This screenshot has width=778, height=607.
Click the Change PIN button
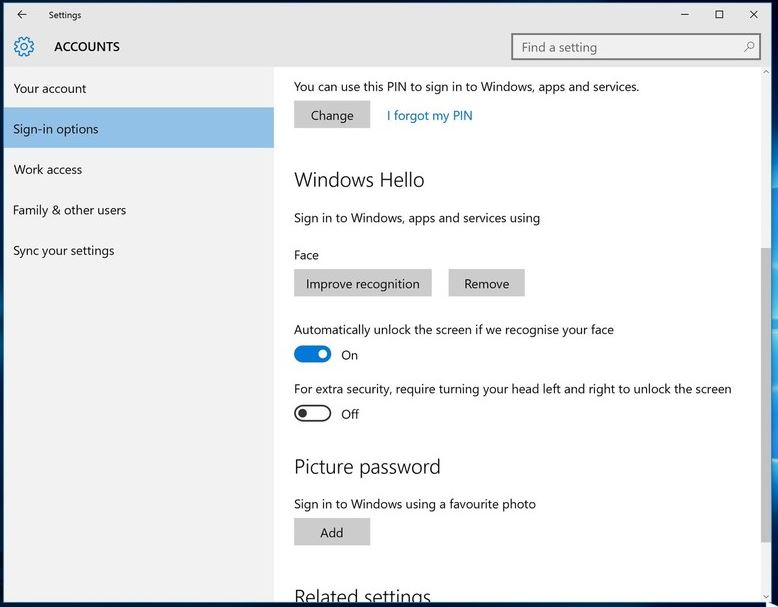coord(332,115)
